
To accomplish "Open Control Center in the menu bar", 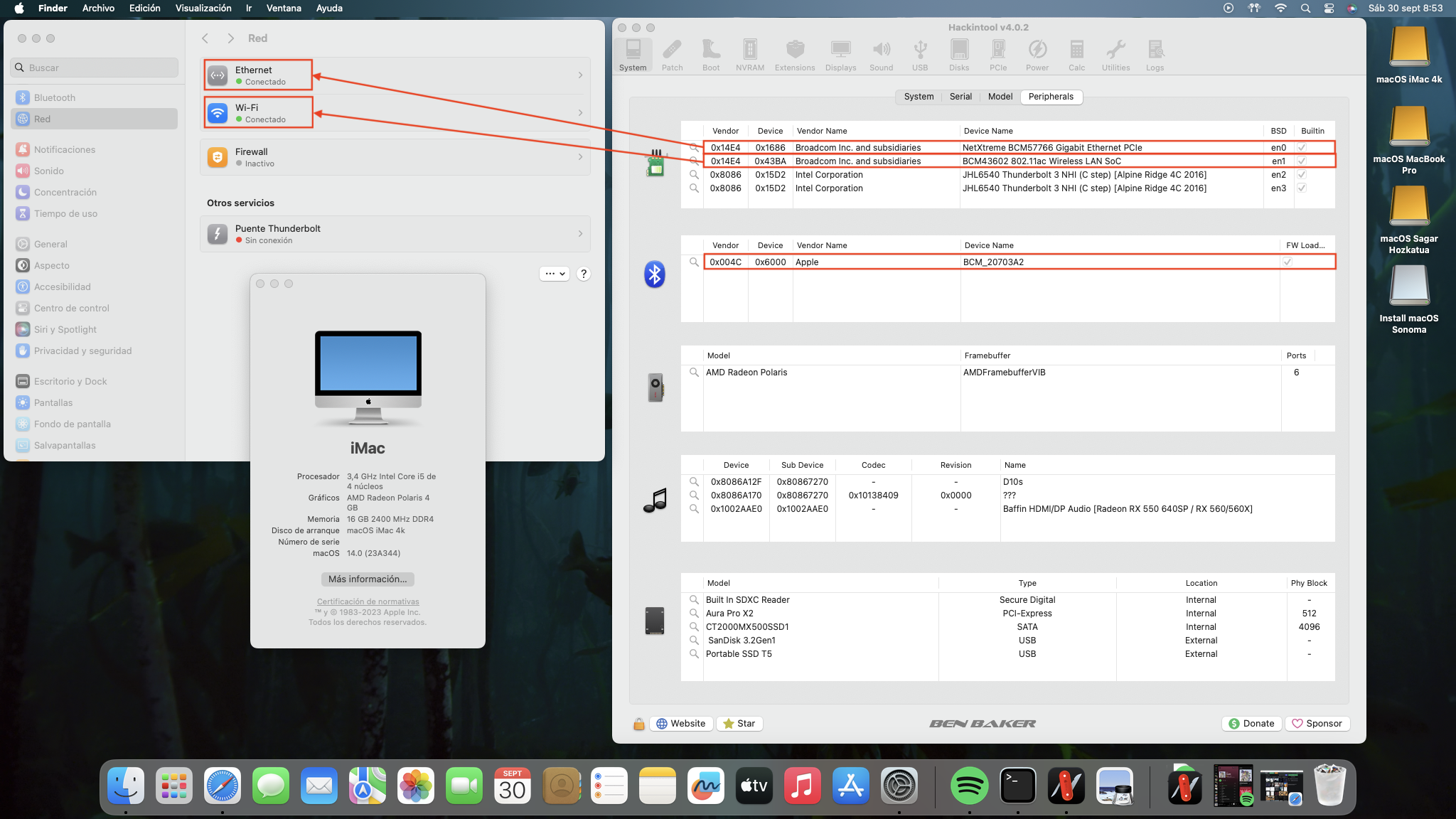I will (1329, 9).
